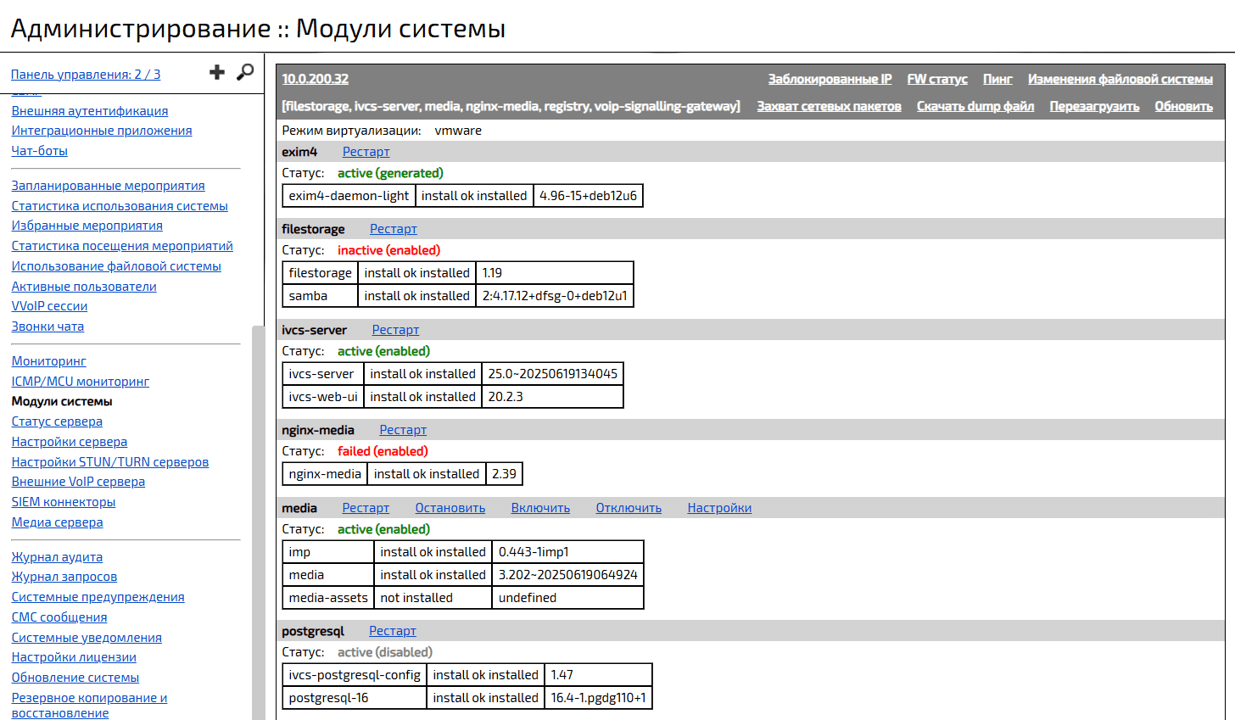
Task: Click the 10.0.200.32 server address link
Action: pyautogui.click(x=315, y=79)
